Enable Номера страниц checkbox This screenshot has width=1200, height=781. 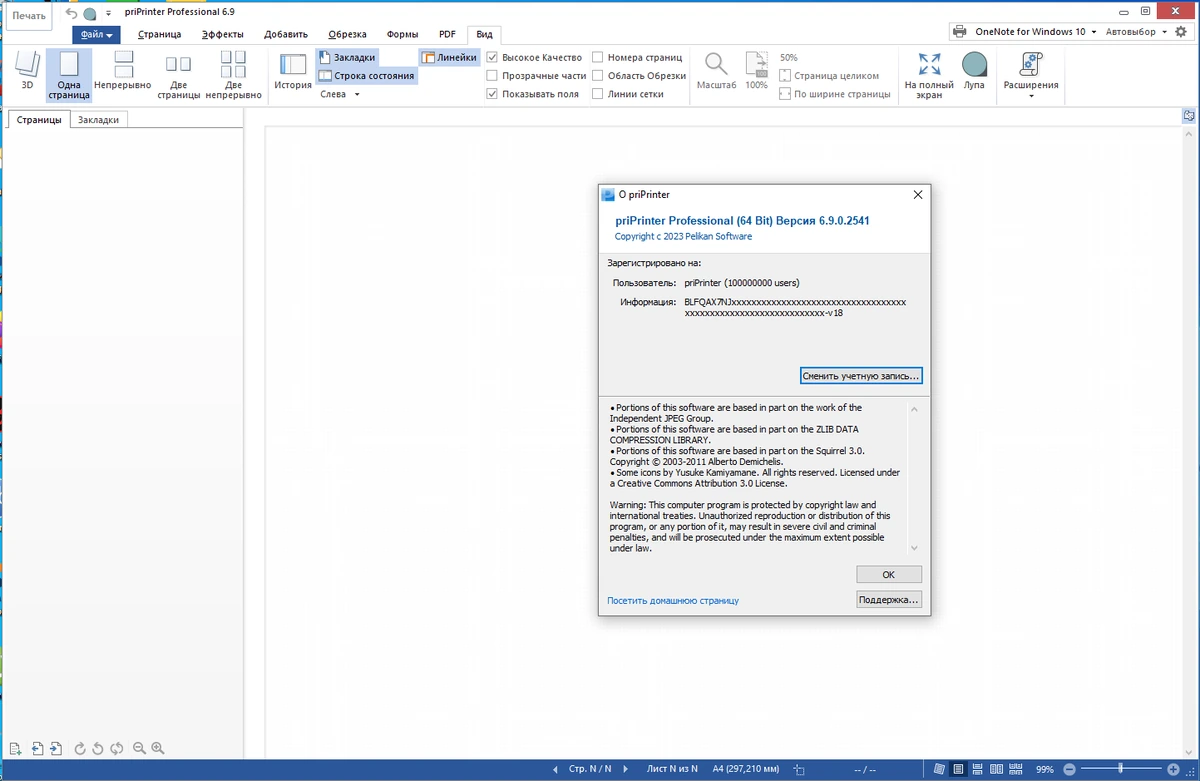[x=598, y=58]
